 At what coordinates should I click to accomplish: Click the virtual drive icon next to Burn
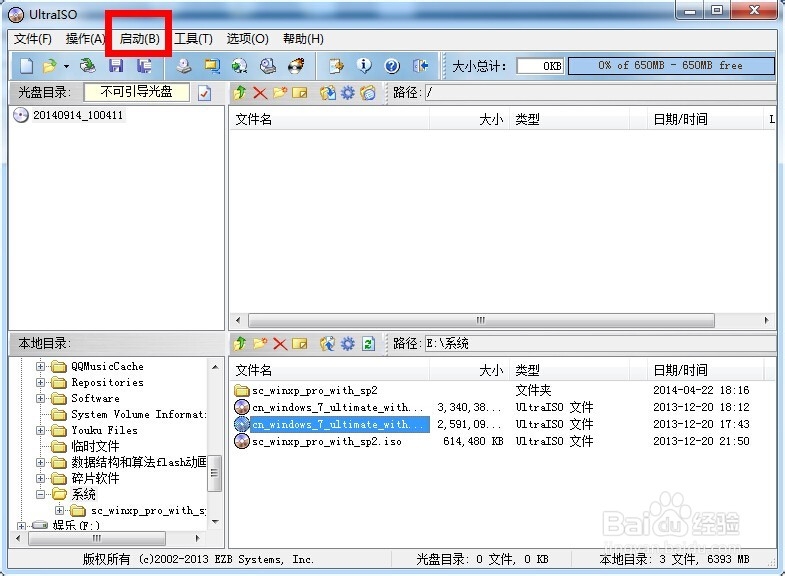click(x=268, y=66)
